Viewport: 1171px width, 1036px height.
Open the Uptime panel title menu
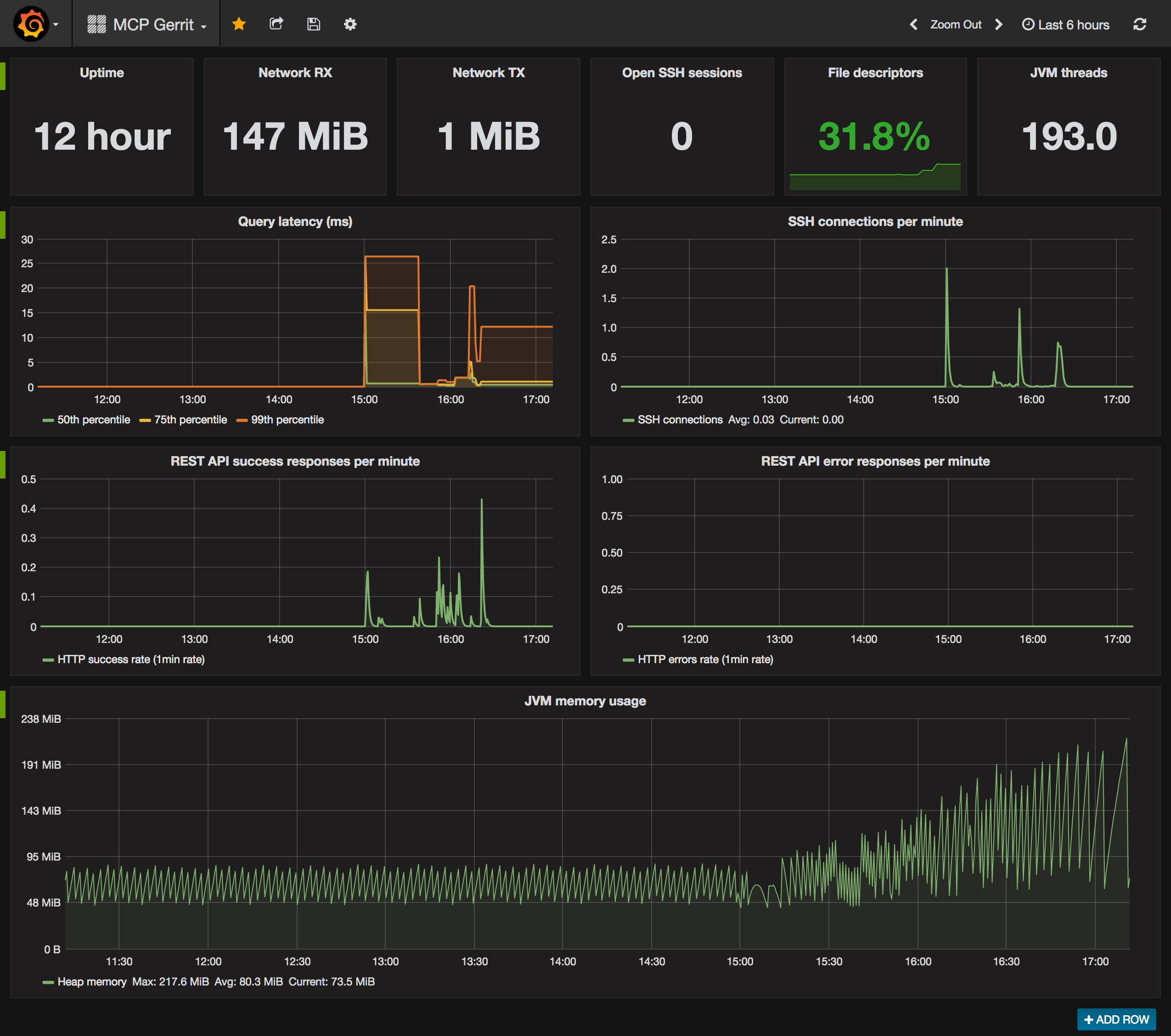point(102,73)
